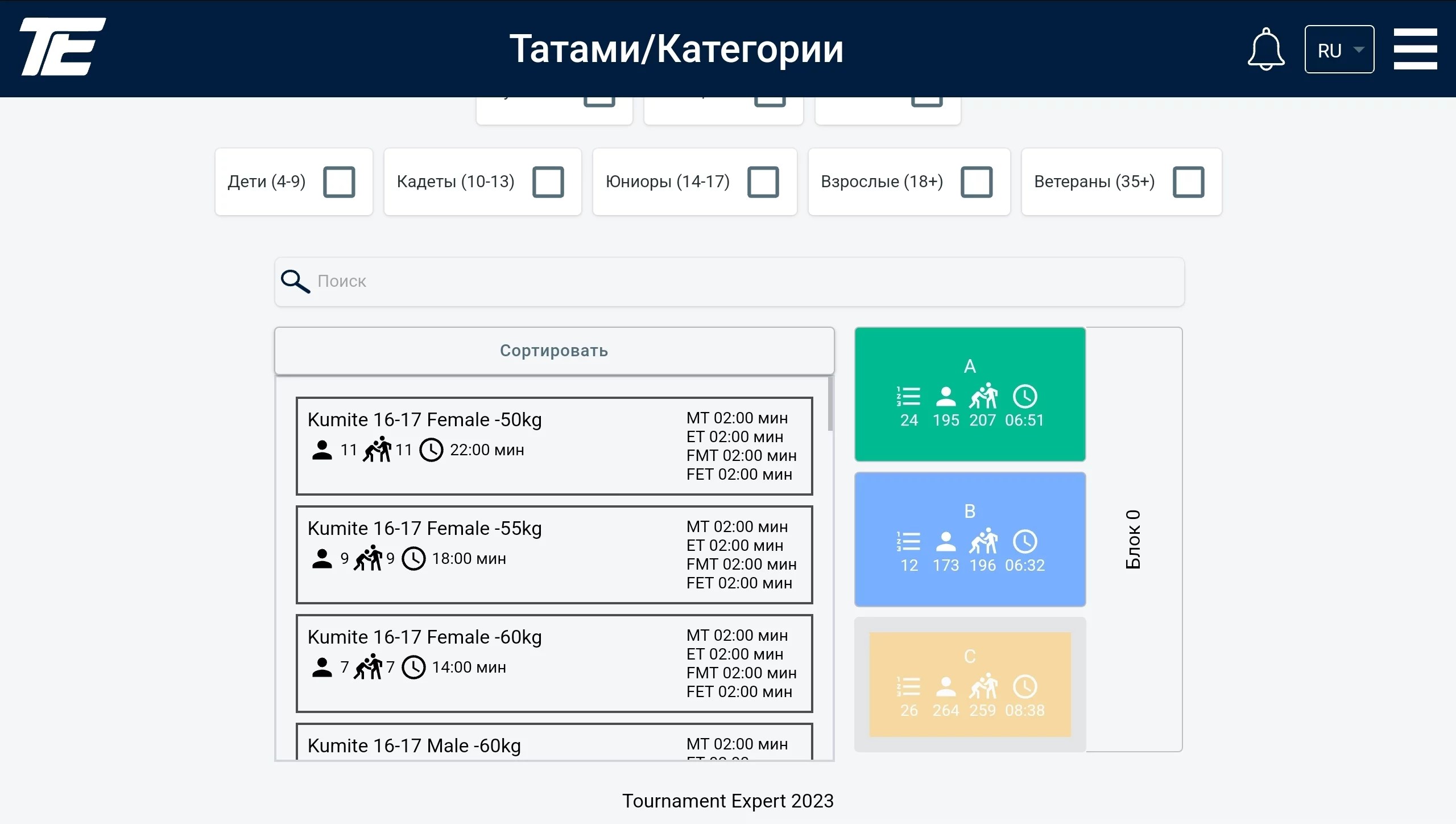Click the Tournament Expert 2023 footer text
Image resolution: width=1456 pixels, height=824 pixels.
click(728, 801)
